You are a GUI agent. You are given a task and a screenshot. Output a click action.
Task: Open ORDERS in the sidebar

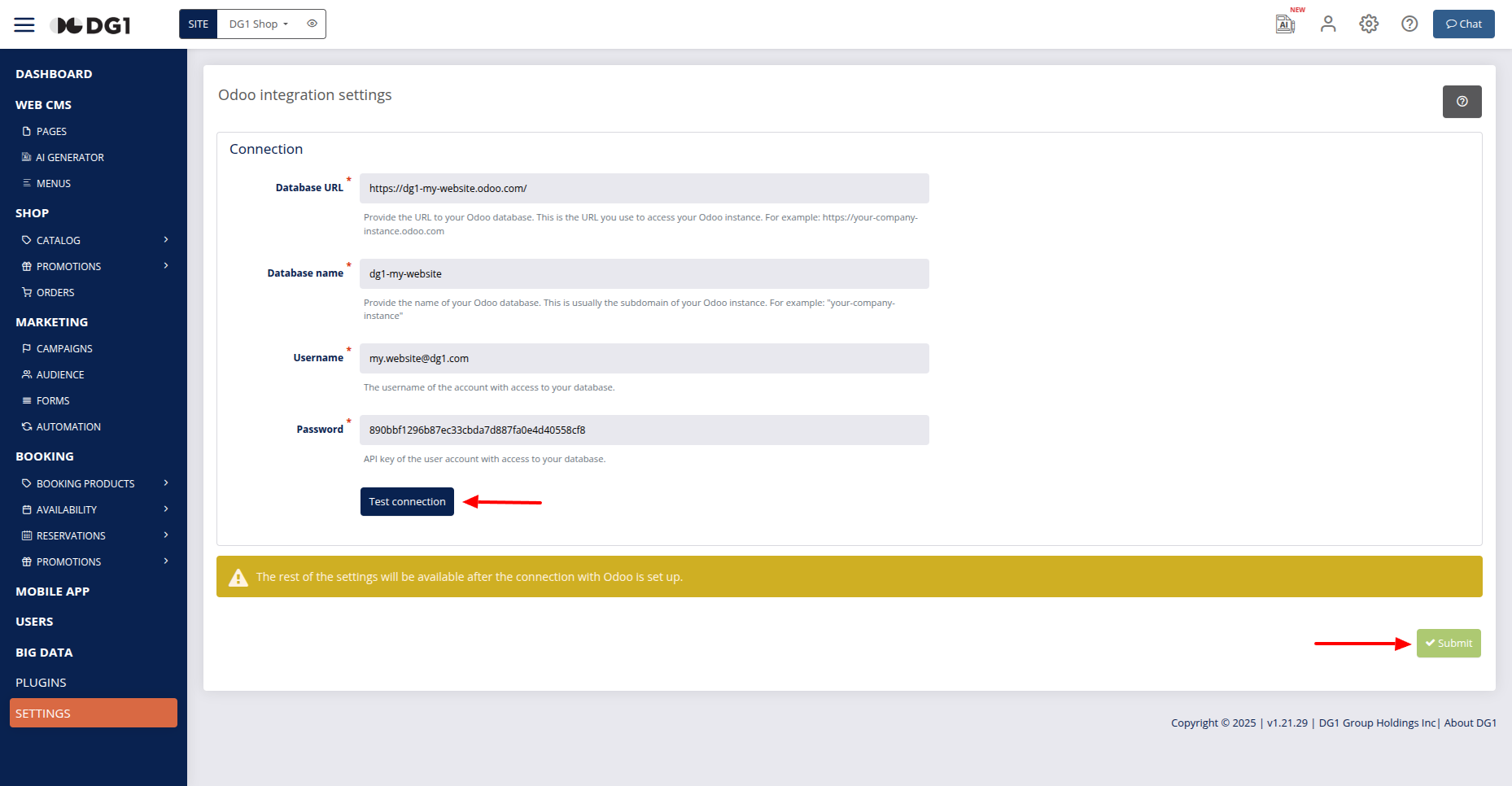(x=55, y=292)
